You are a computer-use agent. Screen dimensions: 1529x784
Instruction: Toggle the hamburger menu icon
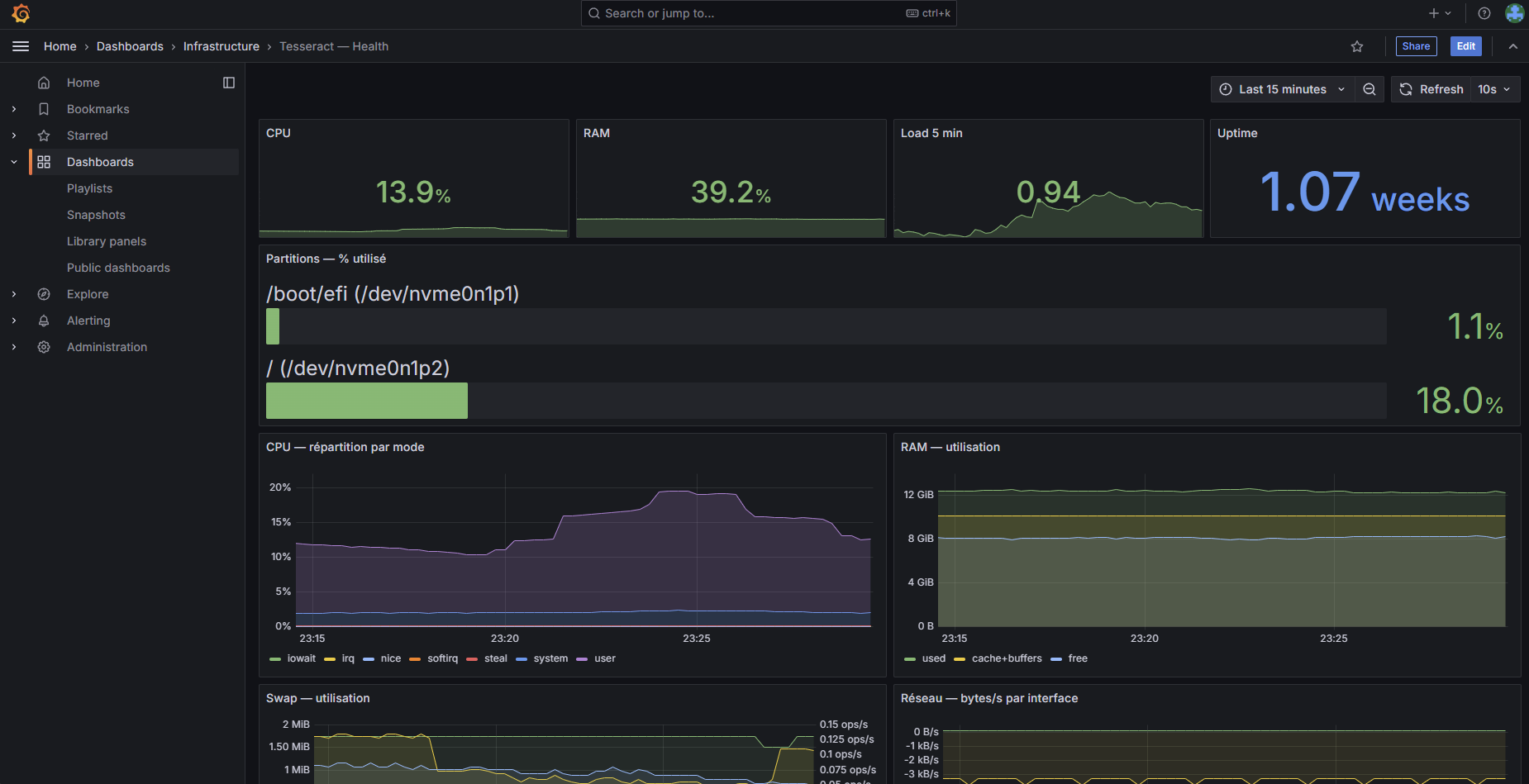21,46
